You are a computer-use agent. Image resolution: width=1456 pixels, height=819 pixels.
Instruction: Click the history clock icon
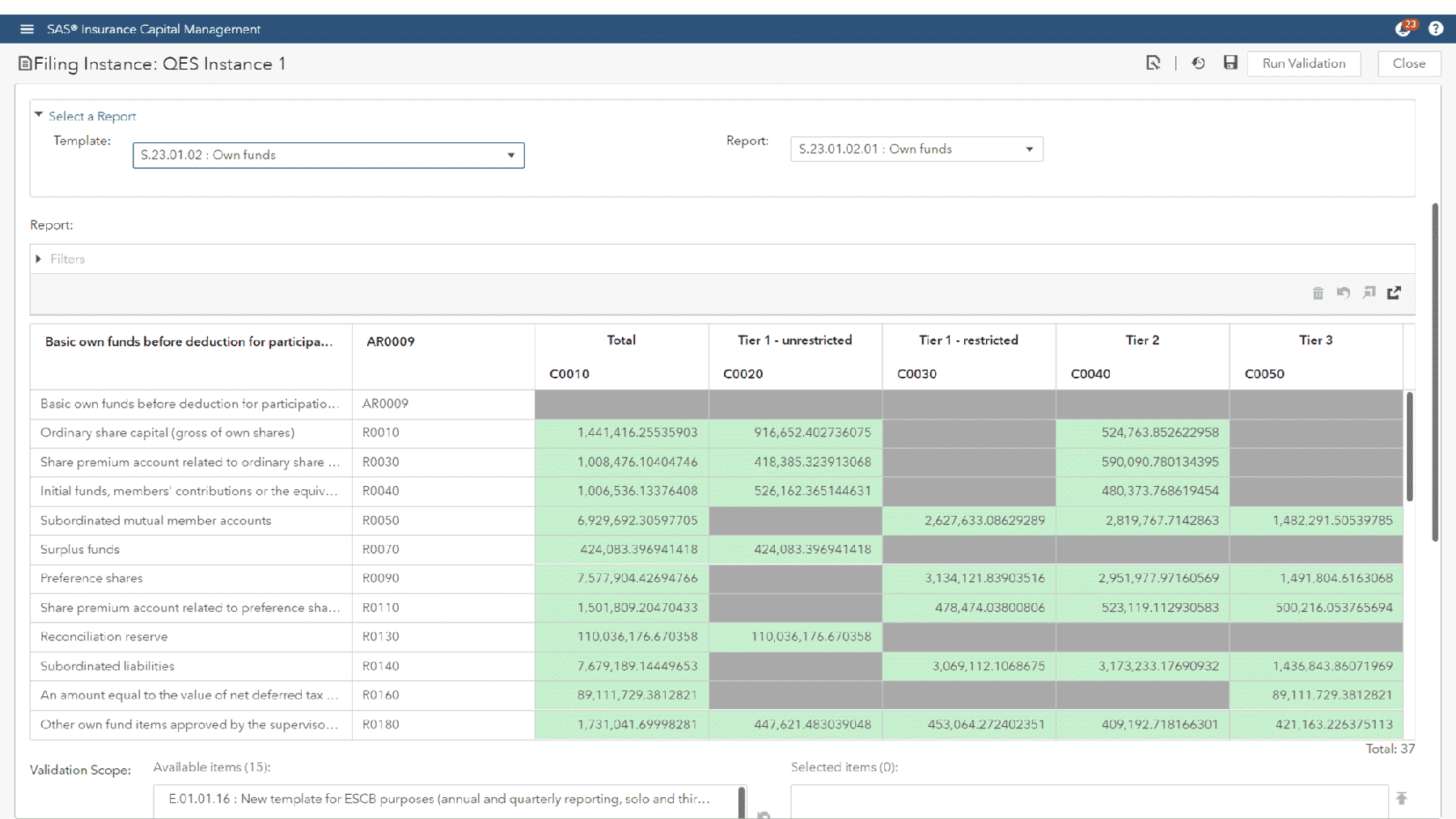point(1199,63)
